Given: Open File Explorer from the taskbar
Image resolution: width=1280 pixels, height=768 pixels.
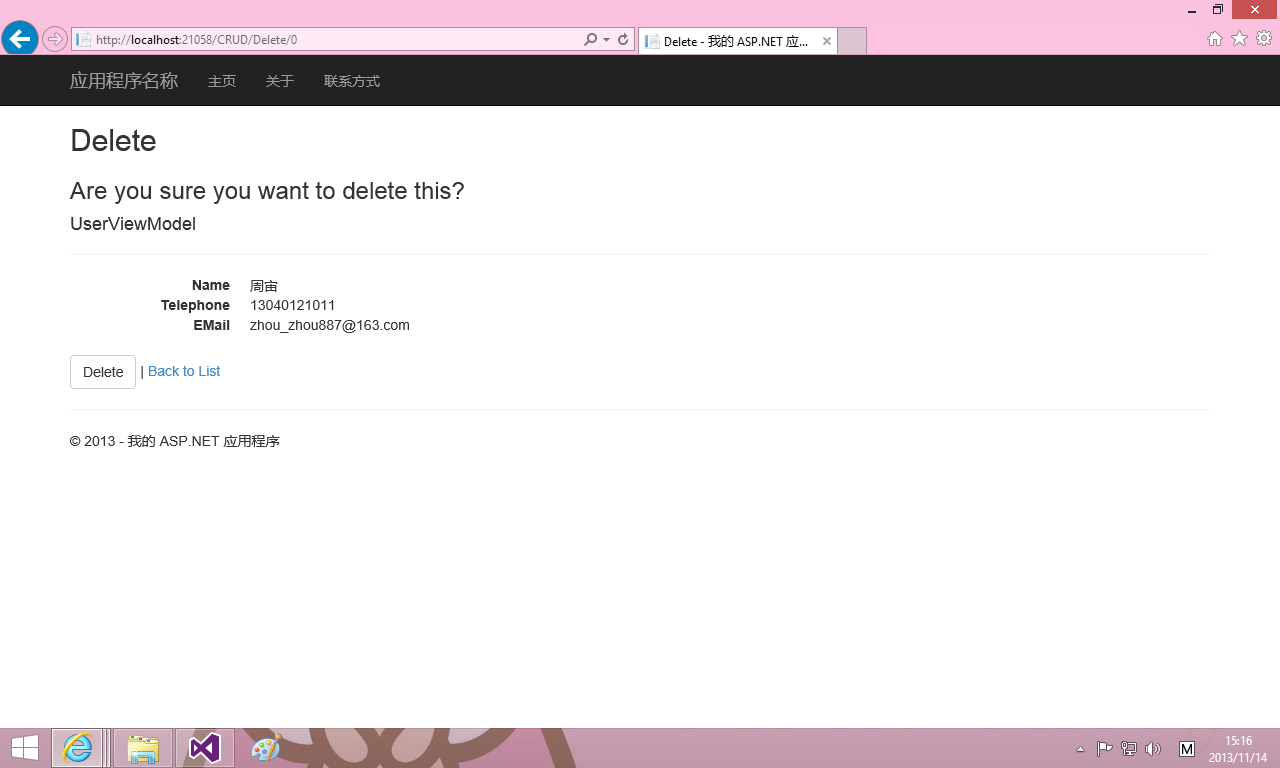Looking at the screenshot, I should pos(143,748).
